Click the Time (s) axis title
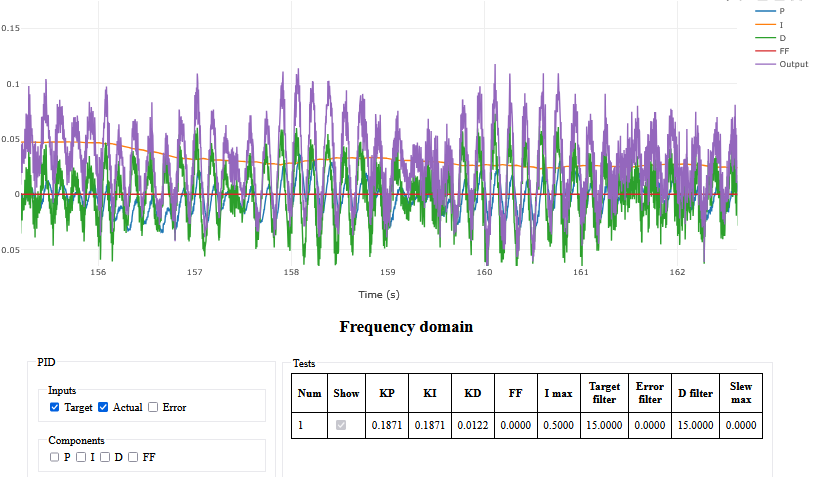 [379, 294]
